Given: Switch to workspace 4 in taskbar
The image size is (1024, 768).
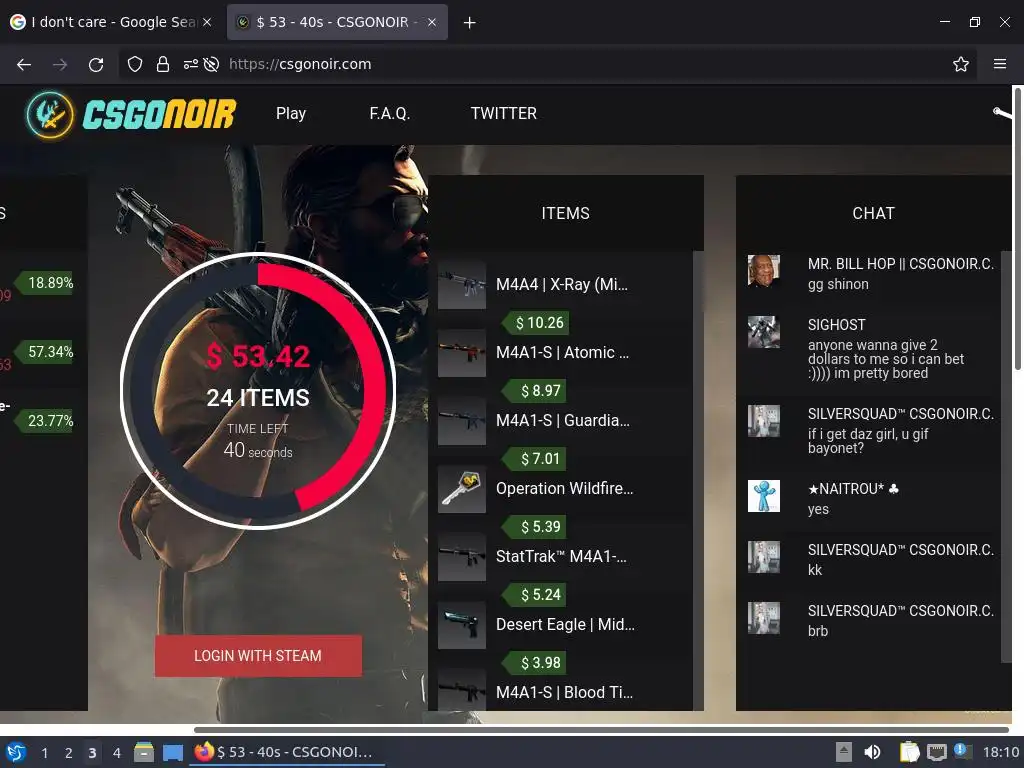Looking at the screenshot, I should [x=116, y=753].
